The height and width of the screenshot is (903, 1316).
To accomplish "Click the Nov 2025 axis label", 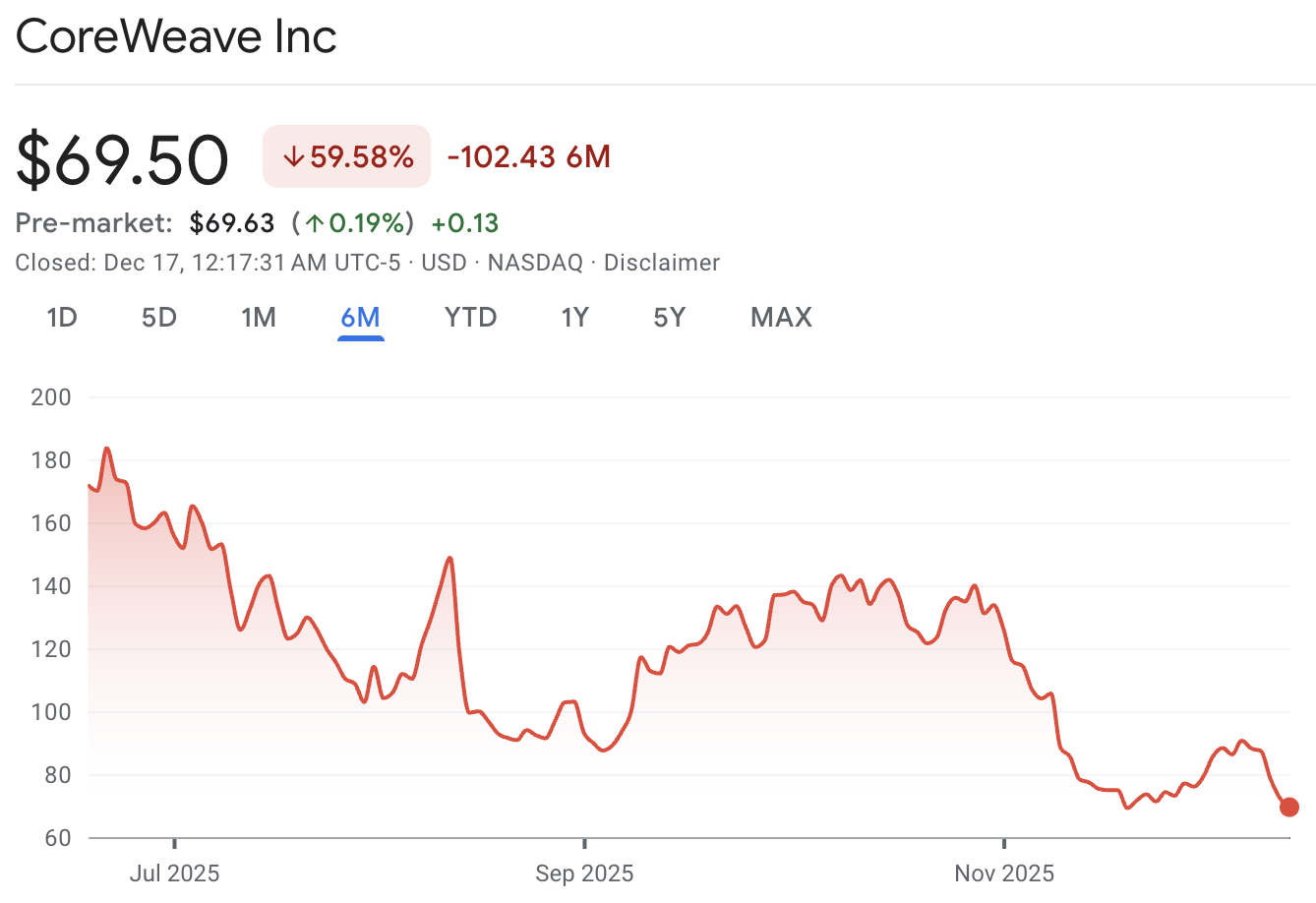I will pyautogui.click(x=1003, y=873).
